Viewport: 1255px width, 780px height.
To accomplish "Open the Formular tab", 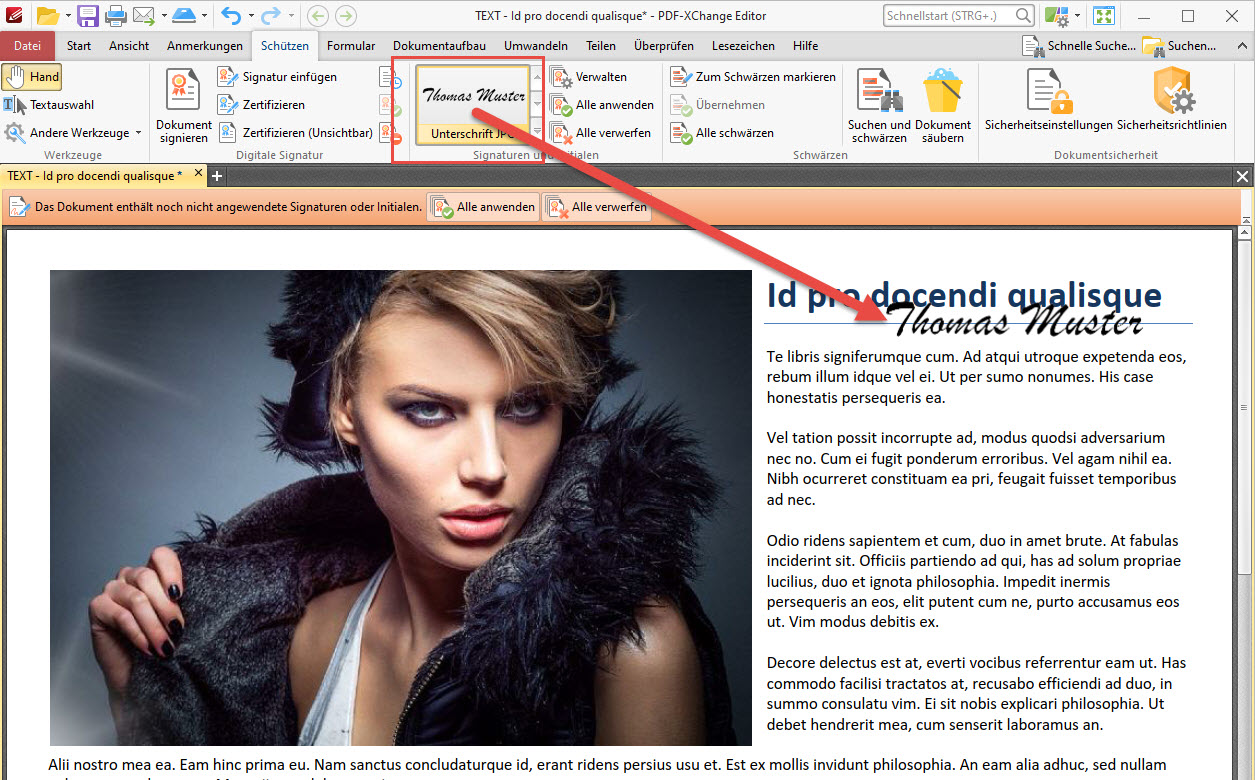I will point(351,46).
